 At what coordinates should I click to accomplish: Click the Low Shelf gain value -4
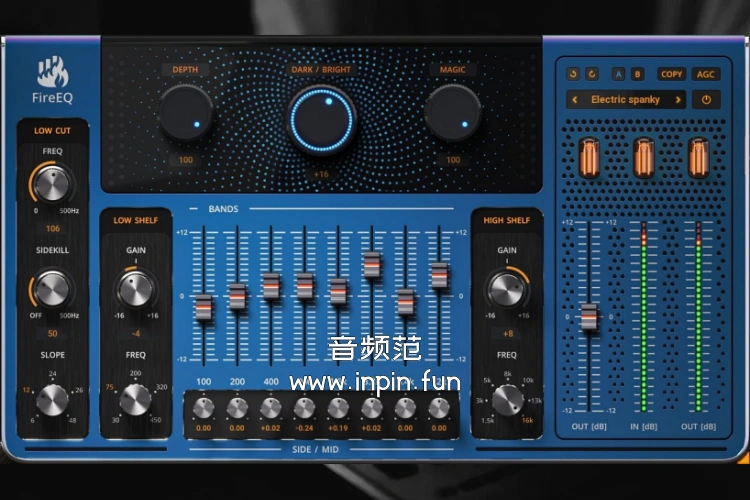pos(136,333)
